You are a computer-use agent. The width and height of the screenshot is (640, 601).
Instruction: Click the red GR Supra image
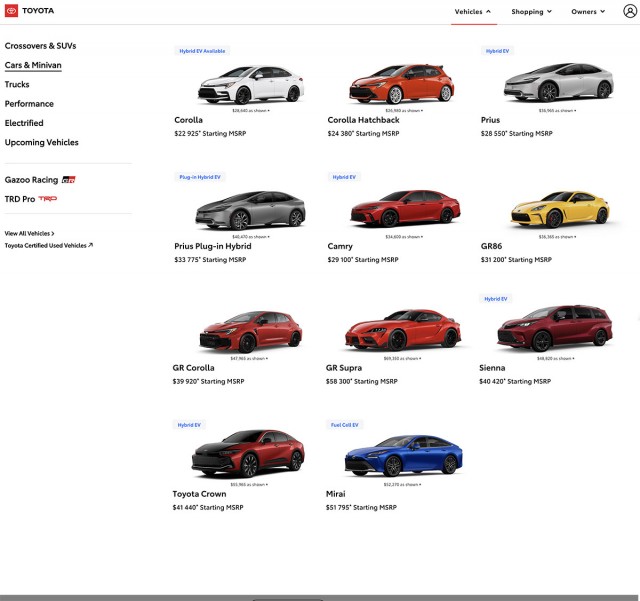(x=403, y=330)
